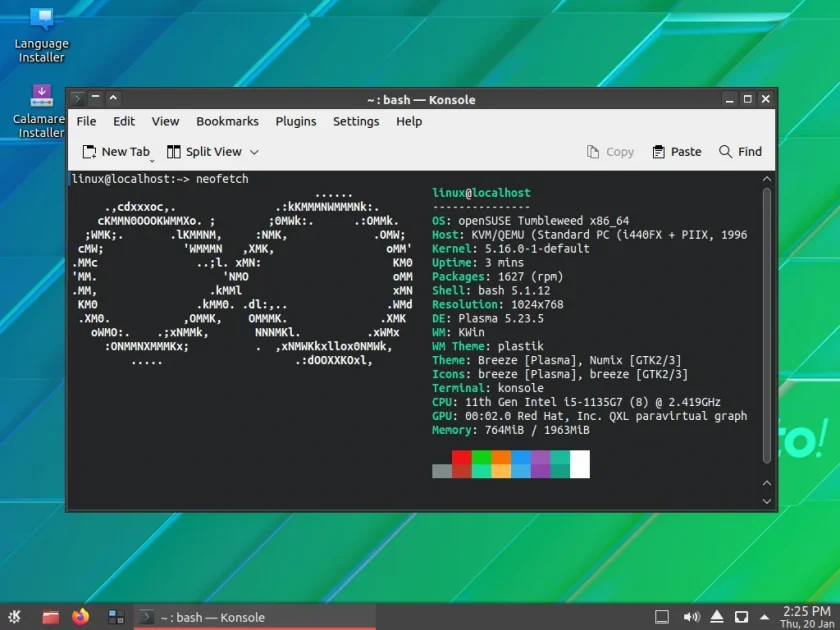Image resolution: width=840 pixels, height=630 pixels.
Task: Open the Bookmarks menu
Action: click(227, 122)
